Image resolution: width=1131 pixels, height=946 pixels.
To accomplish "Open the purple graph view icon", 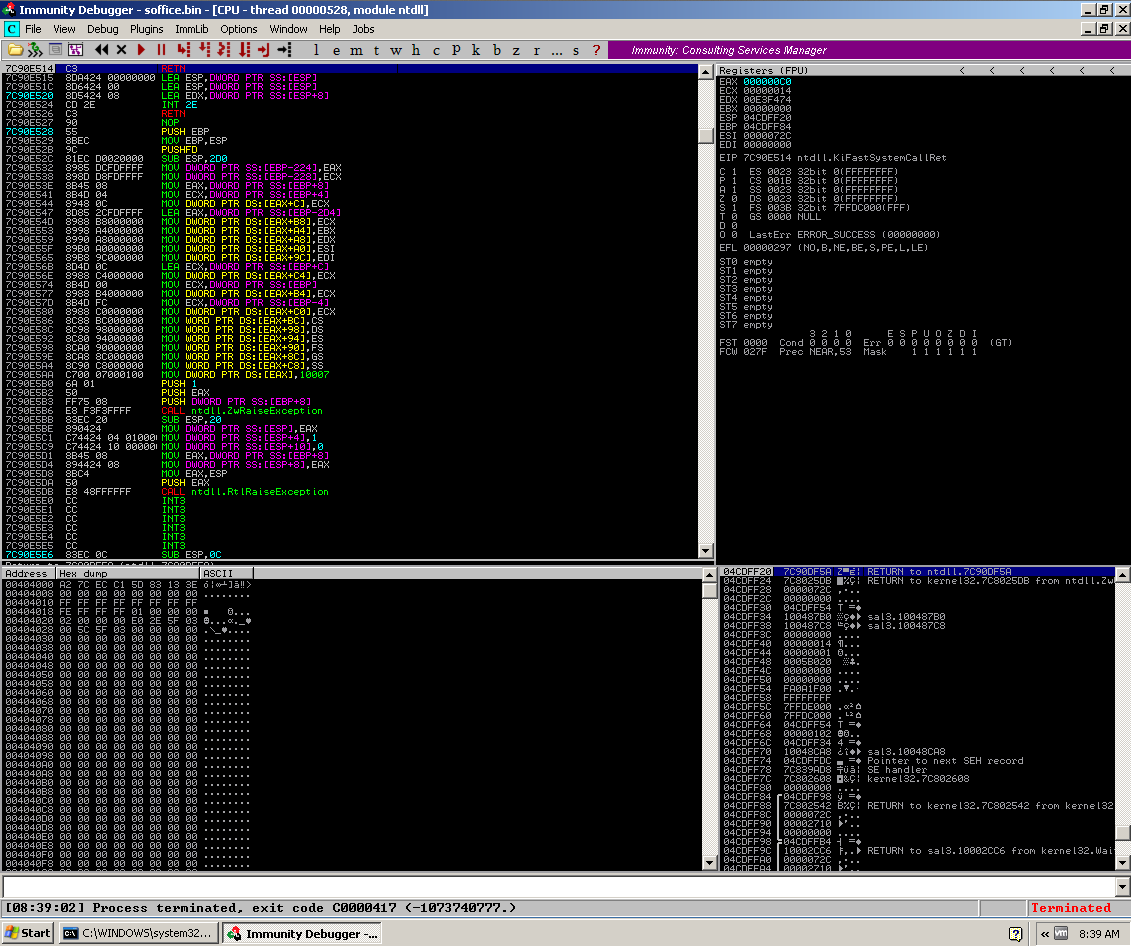I will click(76, 50).
